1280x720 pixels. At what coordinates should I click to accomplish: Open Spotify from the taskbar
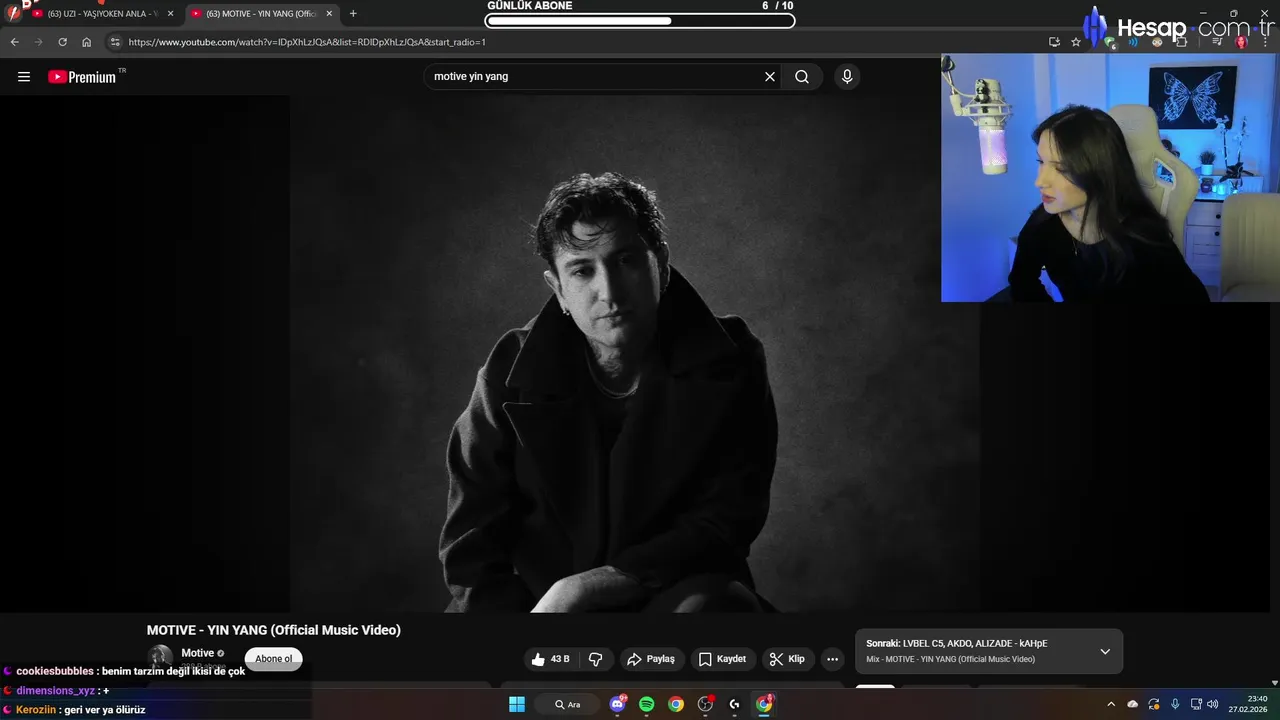pyautogui.click(x=647, y=704)
